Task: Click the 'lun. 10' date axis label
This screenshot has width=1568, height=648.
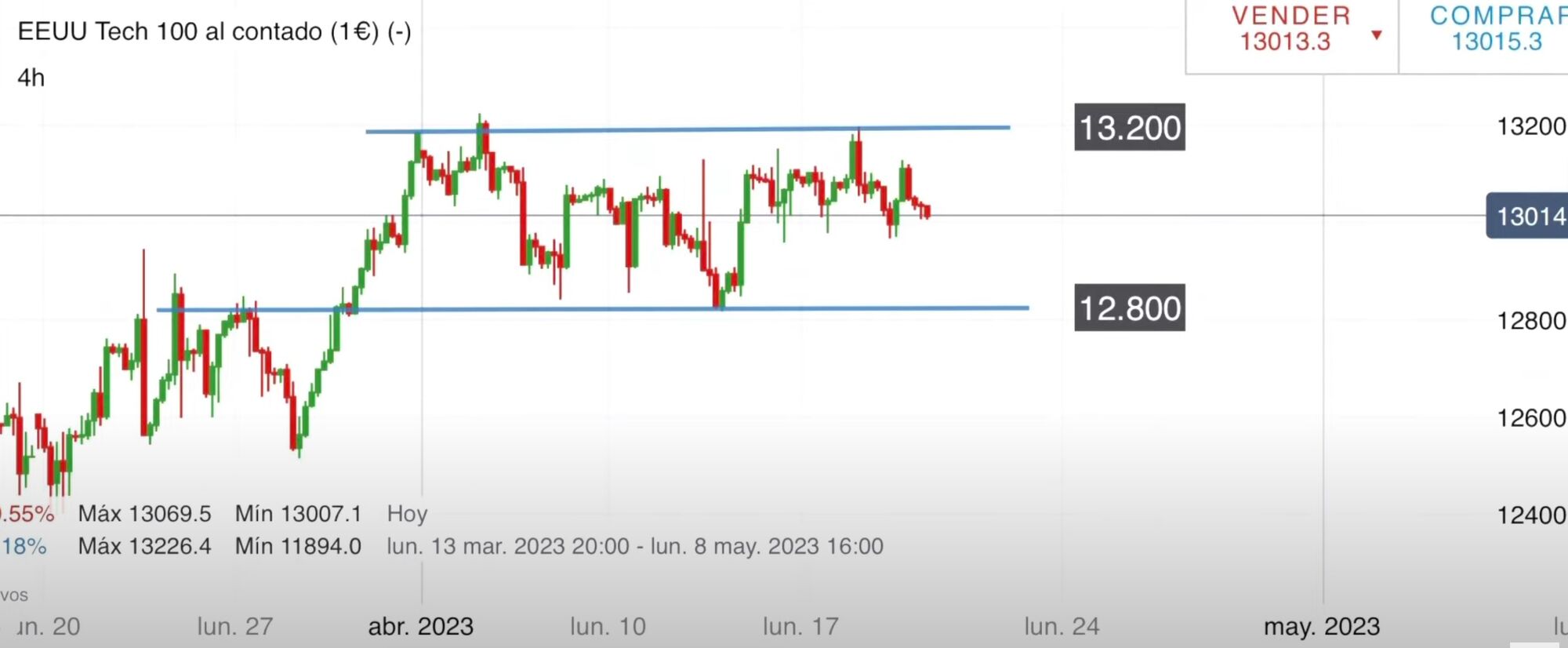Action: click(x=608, y=627)
